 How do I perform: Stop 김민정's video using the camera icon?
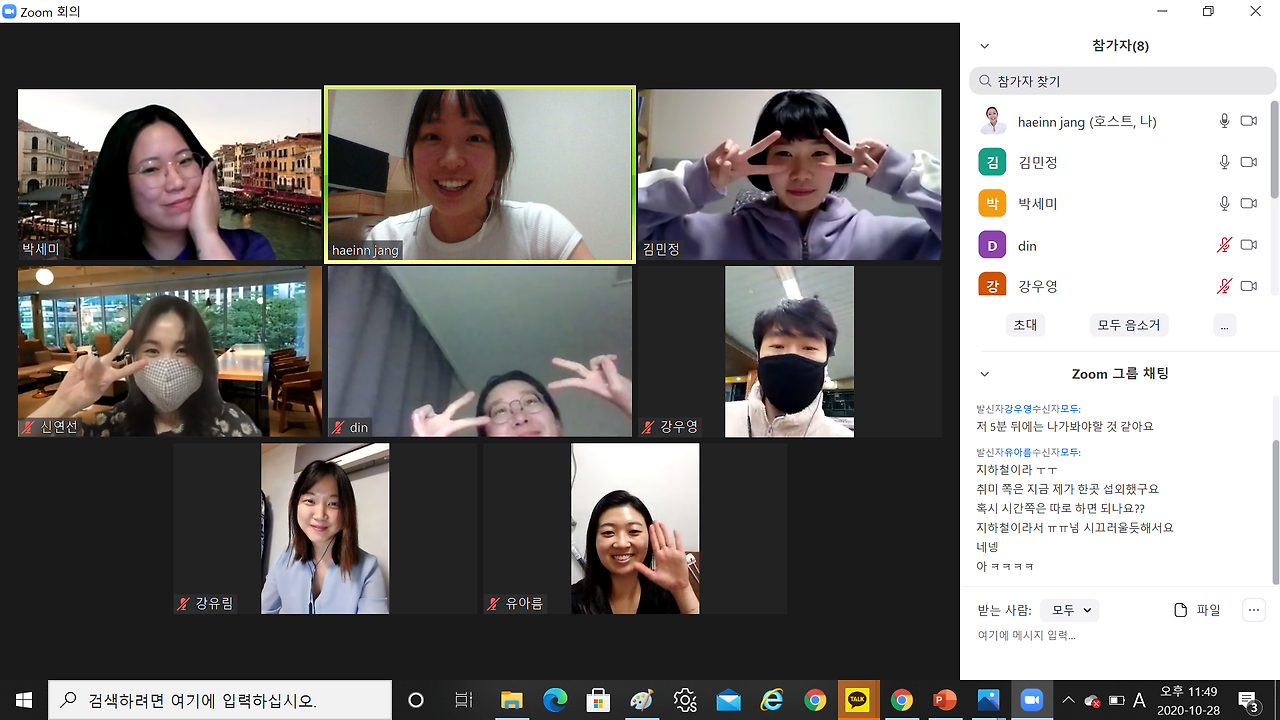pos(1248,161)
